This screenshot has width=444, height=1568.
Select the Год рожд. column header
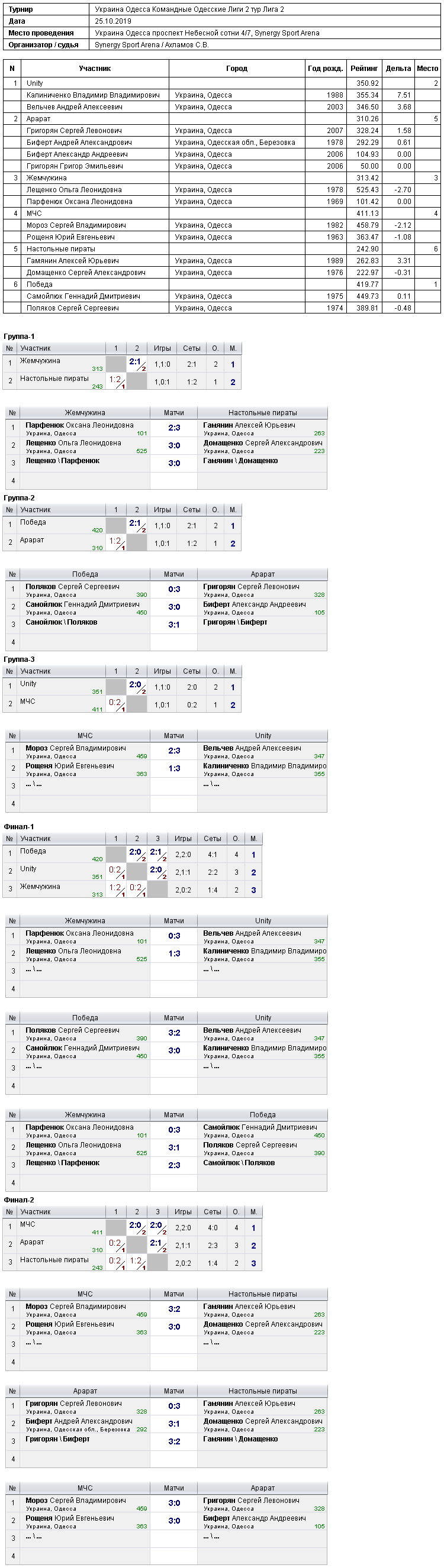(325, 69)
